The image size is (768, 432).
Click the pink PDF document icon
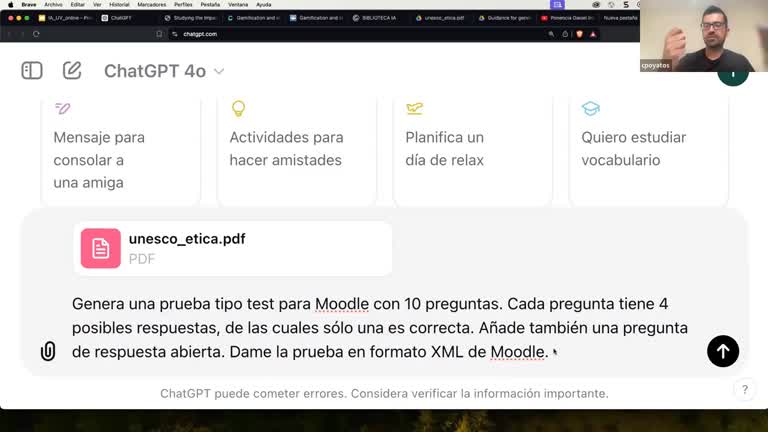101,248
